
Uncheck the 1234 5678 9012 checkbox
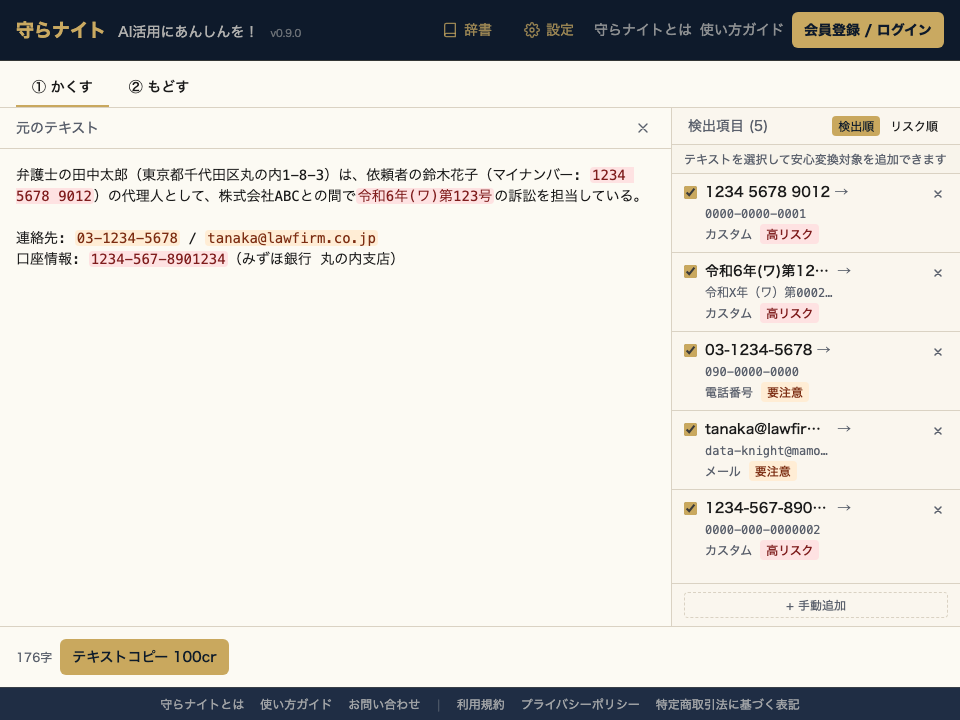tap(691, 192)
